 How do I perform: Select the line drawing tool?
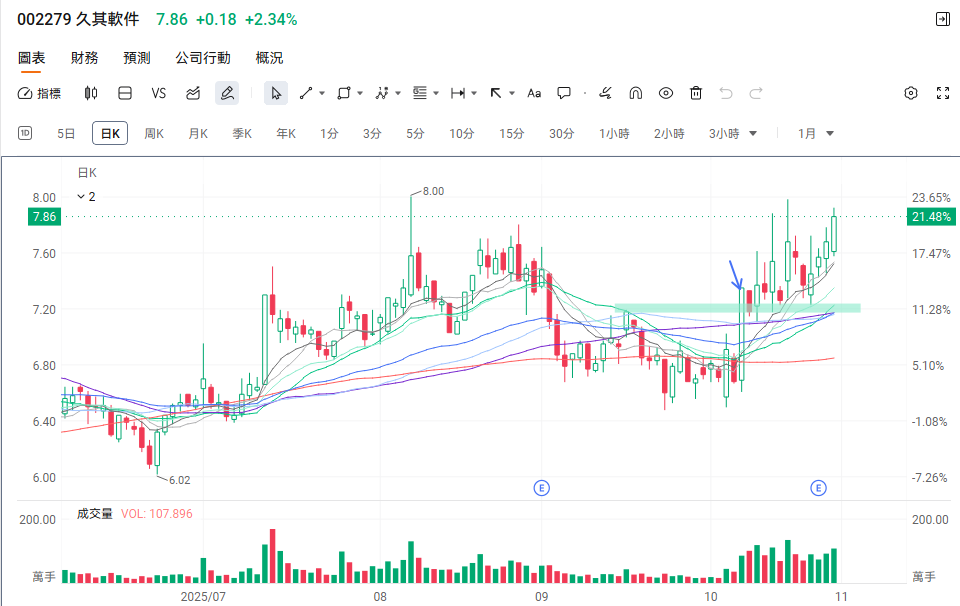coord(306,93)
